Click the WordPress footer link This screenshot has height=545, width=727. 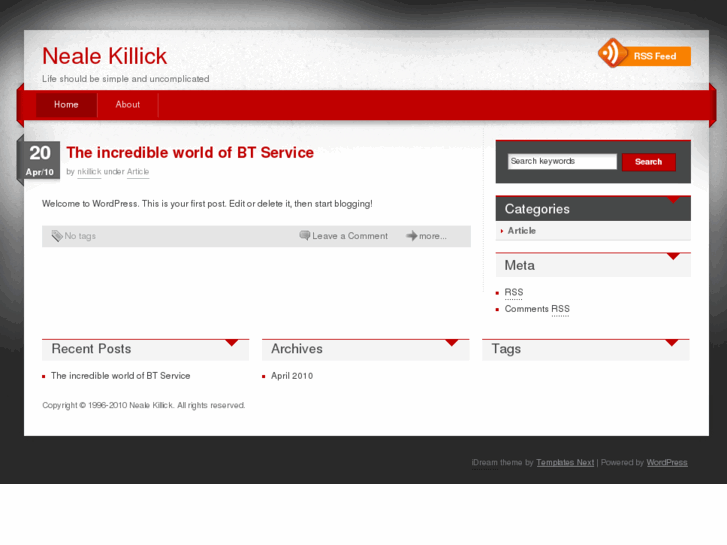point(667,462)
